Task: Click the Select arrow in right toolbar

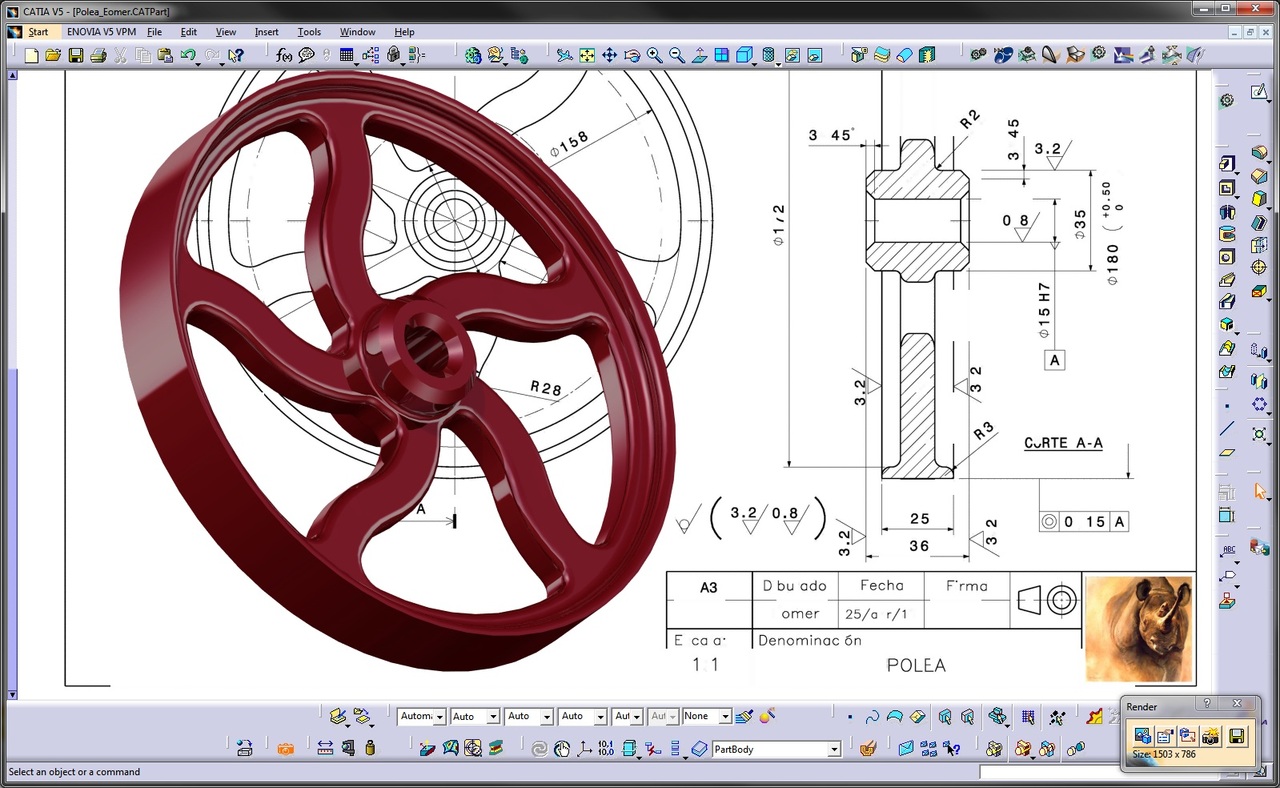Action: [1259, 491]
